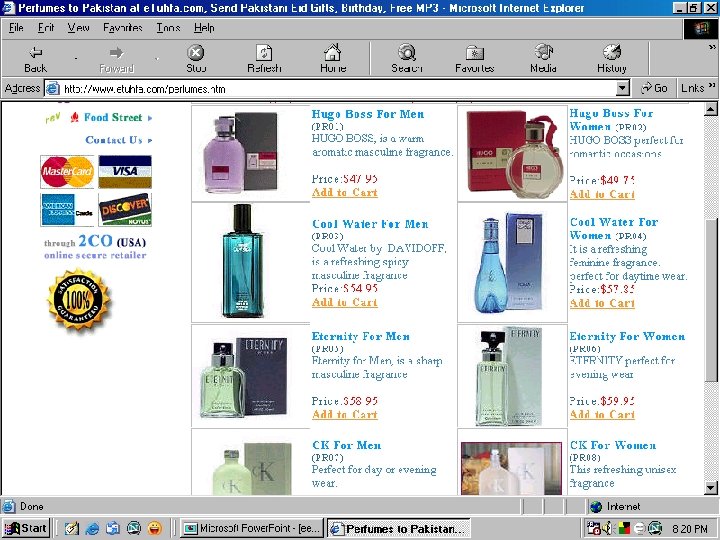Open the Forward history dropdown arrow

tap(157, 59)
